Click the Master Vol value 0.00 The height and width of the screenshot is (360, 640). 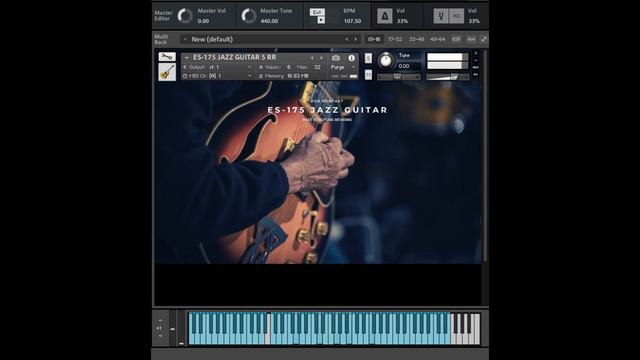pos(203,21)
